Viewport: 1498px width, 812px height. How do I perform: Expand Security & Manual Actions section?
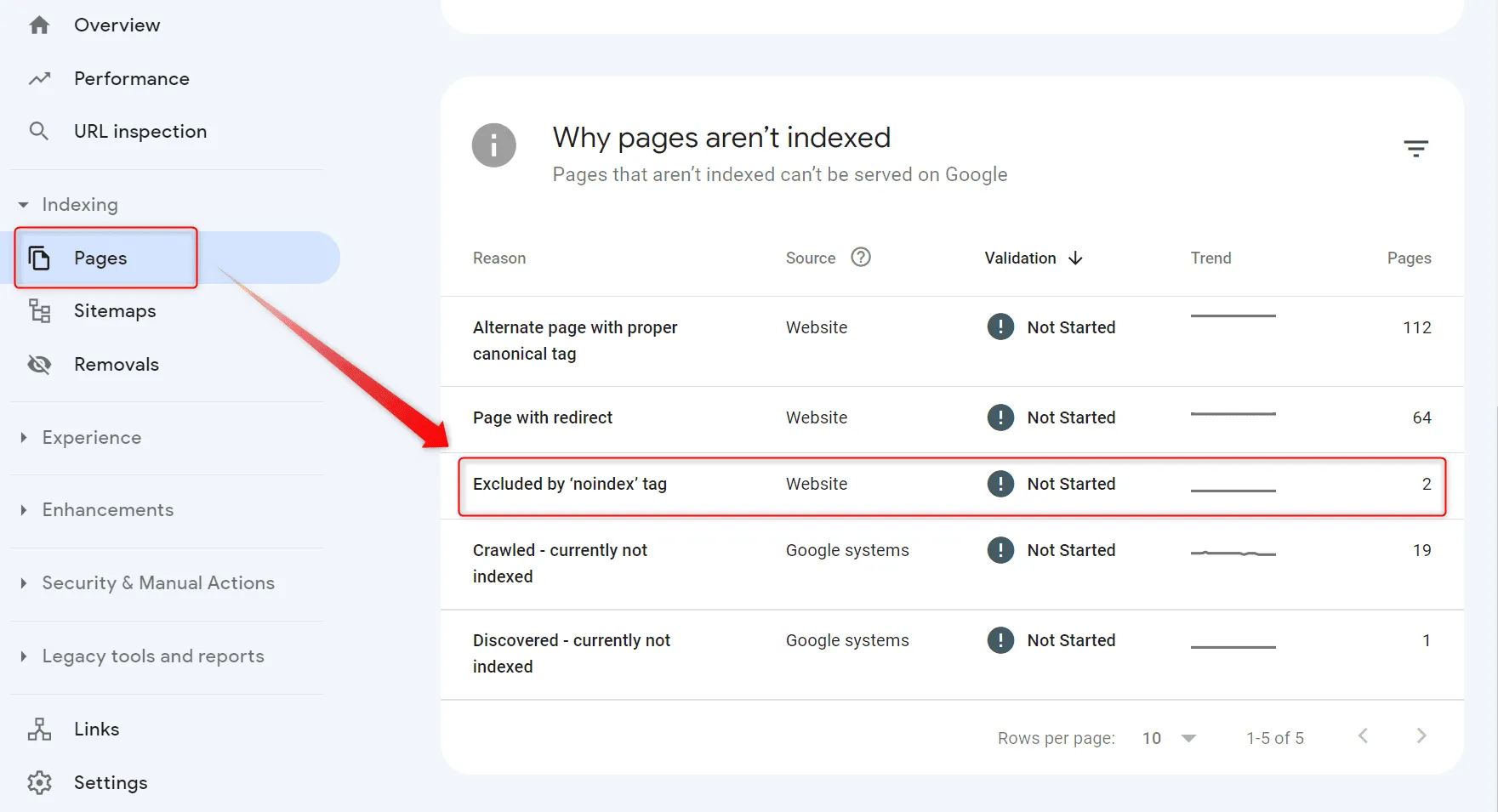pyautogui.click(x=24, y=583)
